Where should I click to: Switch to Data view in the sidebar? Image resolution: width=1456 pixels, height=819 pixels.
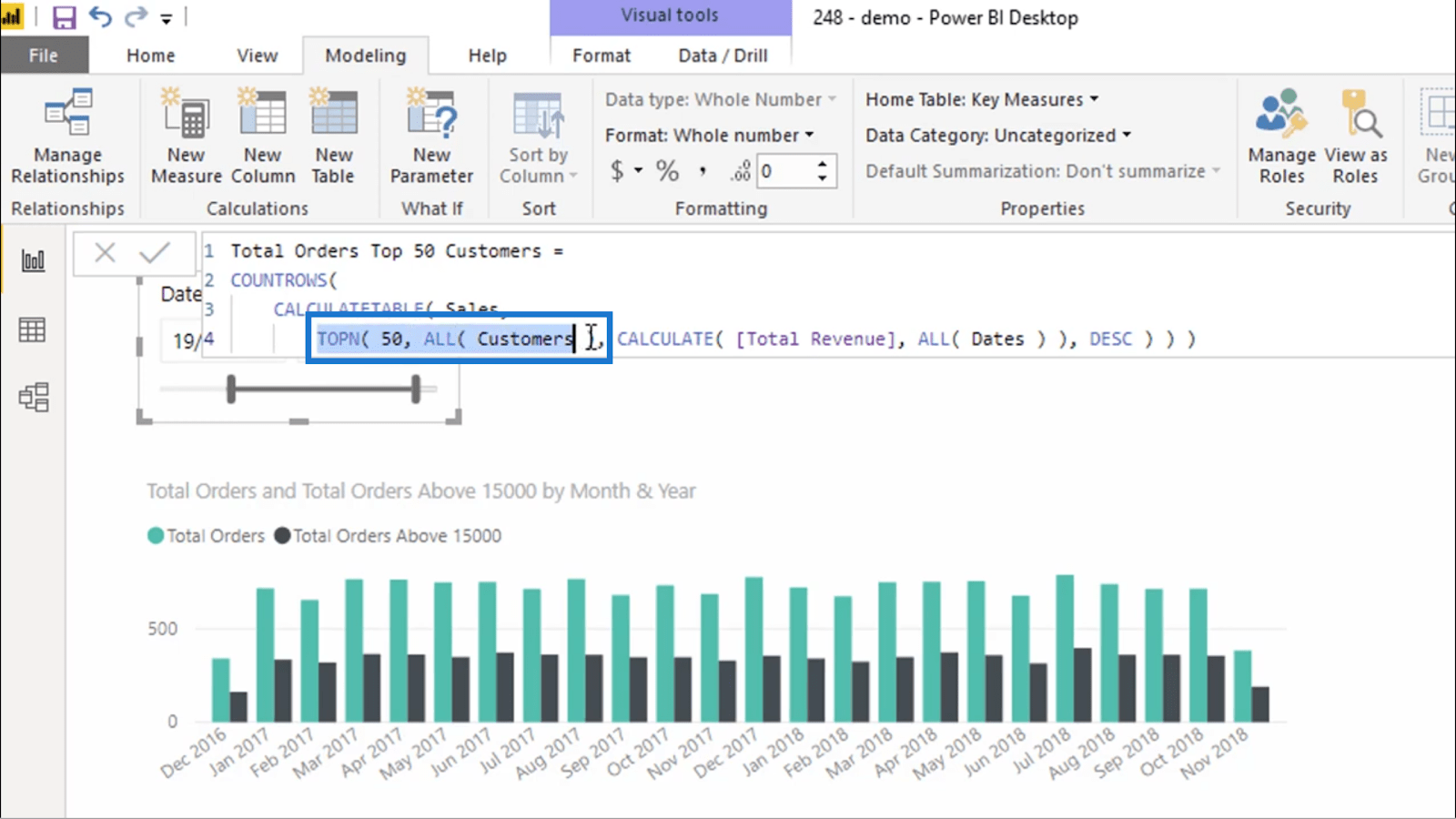point(33,329)
